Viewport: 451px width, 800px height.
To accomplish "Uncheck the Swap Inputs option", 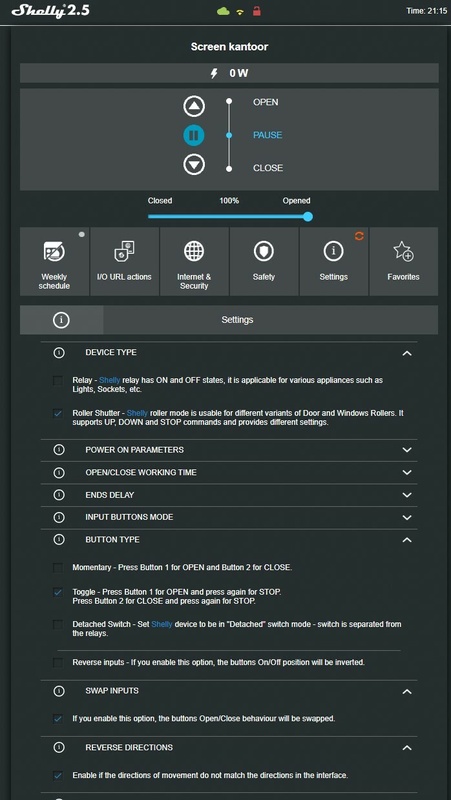I will [x=58, y=718].
